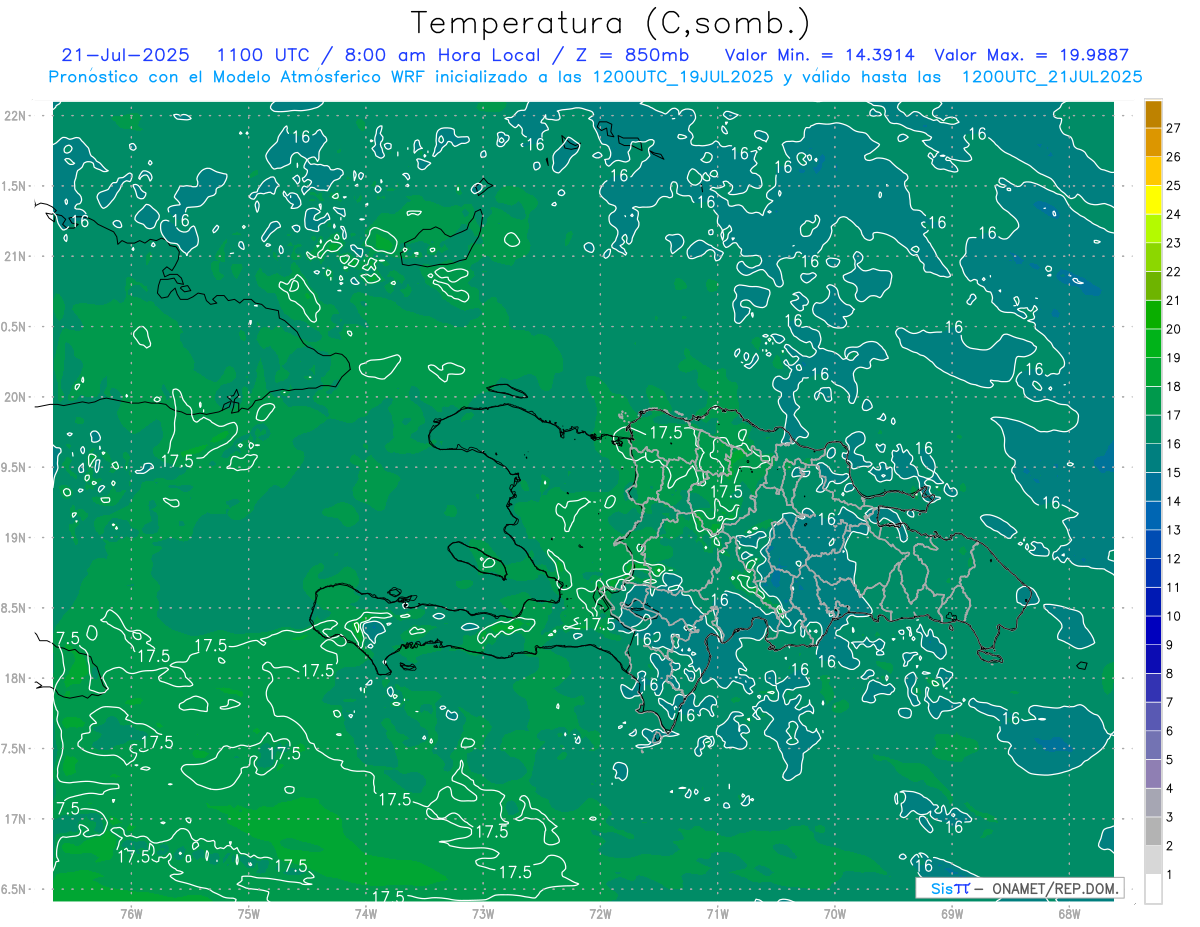Screen dimensions: 1200x927
Task: Click the color scale label 4
Action: pos(1170,789)
